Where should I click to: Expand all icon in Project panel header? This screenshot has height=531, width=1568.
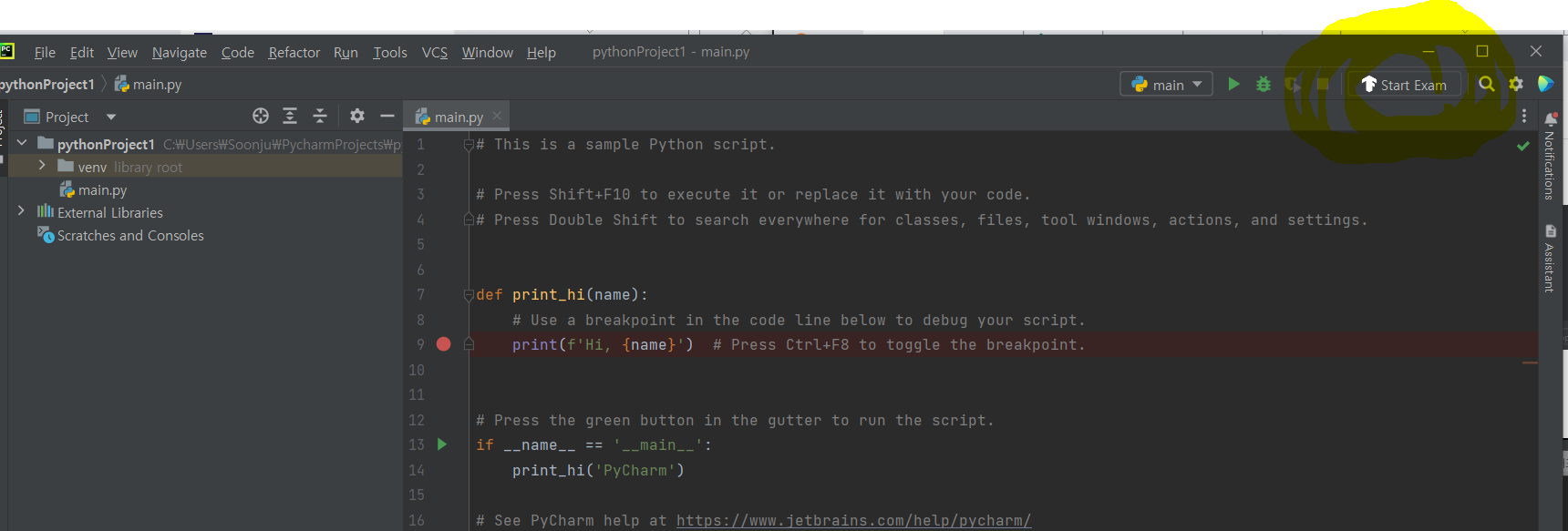[290, 116]
